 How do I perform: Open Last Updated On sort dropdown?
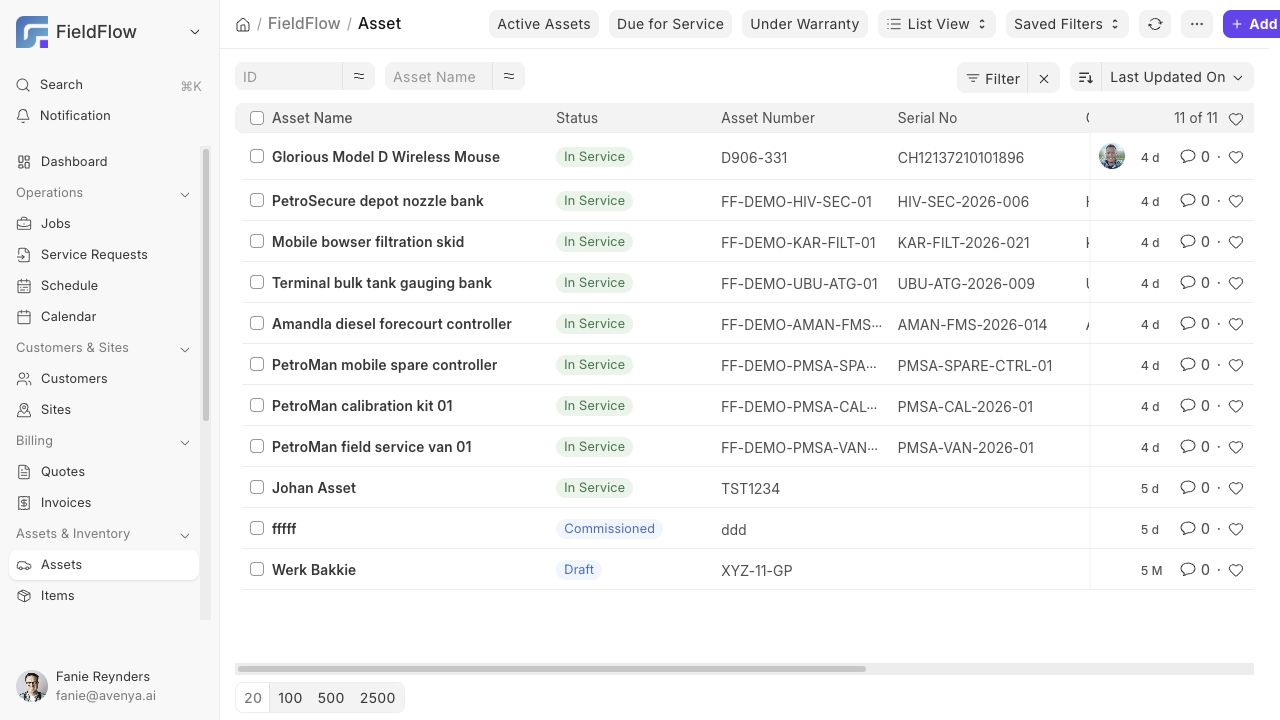coord(1177,77)
